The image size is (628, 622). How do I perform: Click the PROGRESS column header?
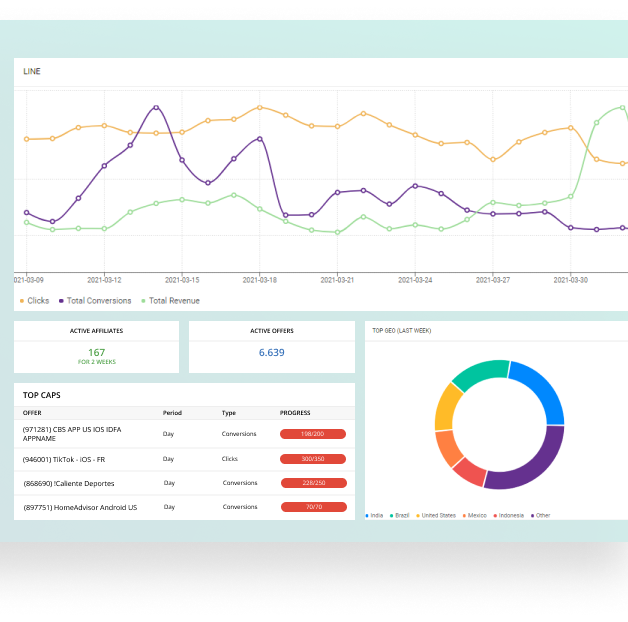pos(295,412)
